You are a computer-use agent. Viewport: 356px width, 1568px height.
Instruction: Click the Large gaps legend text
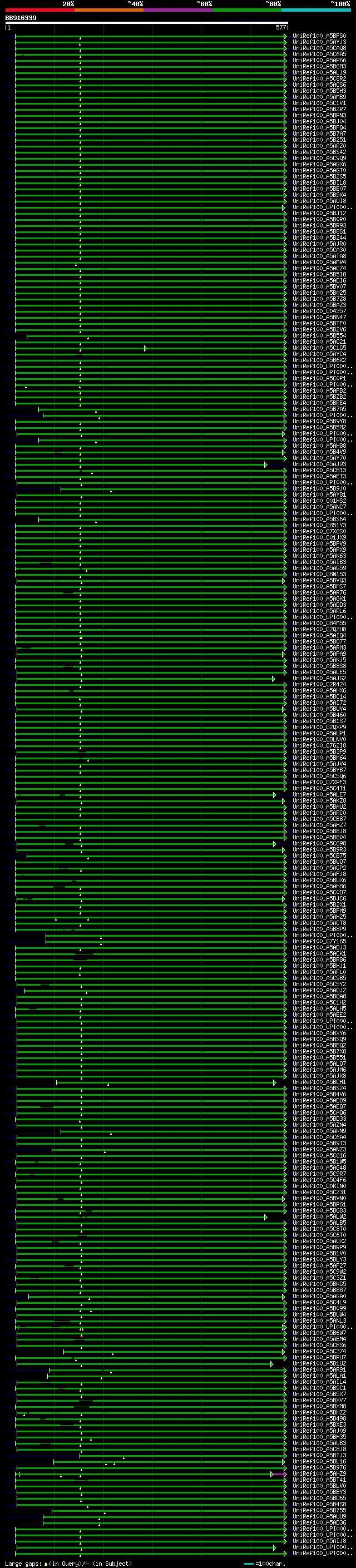(68, 1563)
